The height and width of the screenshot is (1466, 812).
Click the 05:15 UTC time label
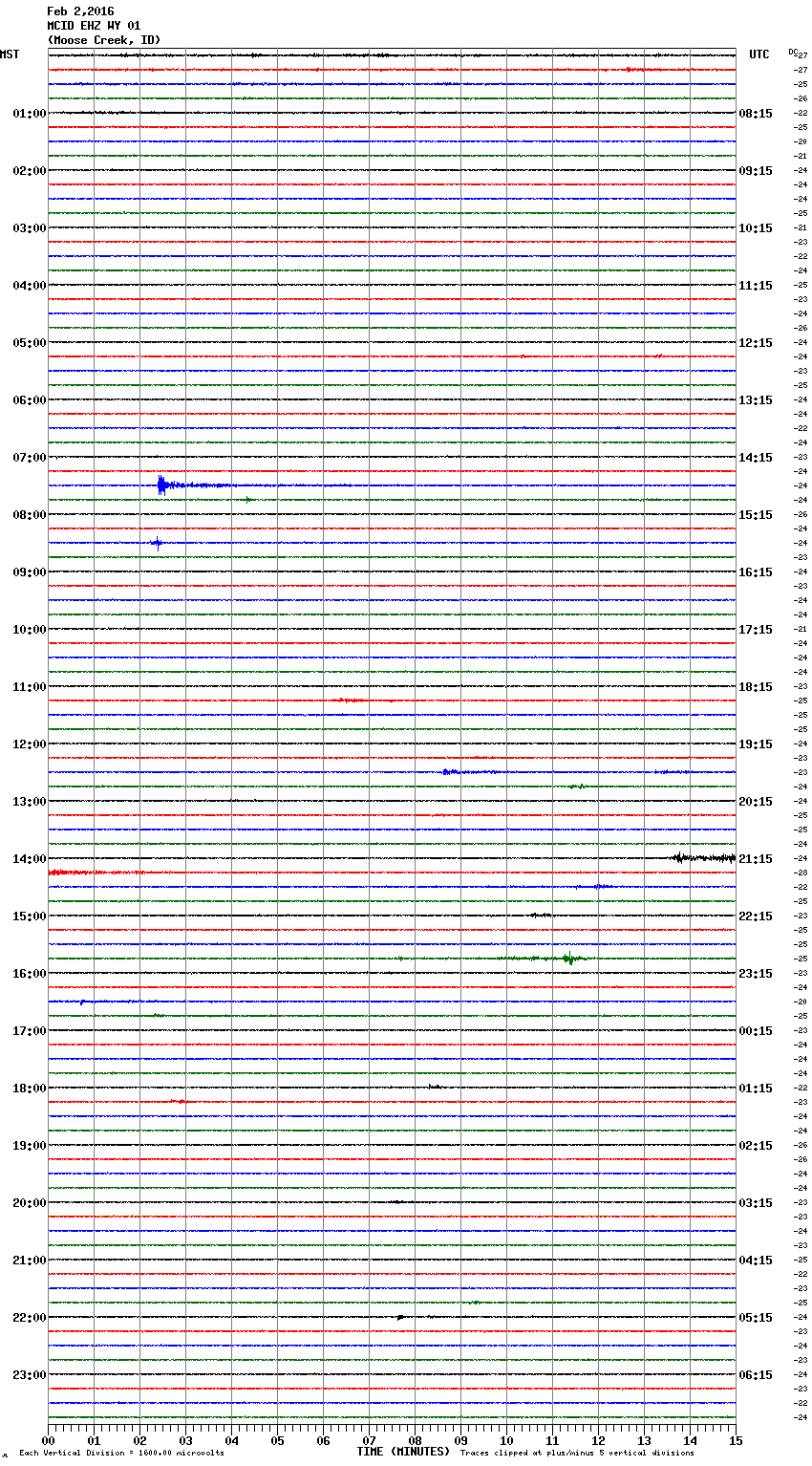[756, 1318]
